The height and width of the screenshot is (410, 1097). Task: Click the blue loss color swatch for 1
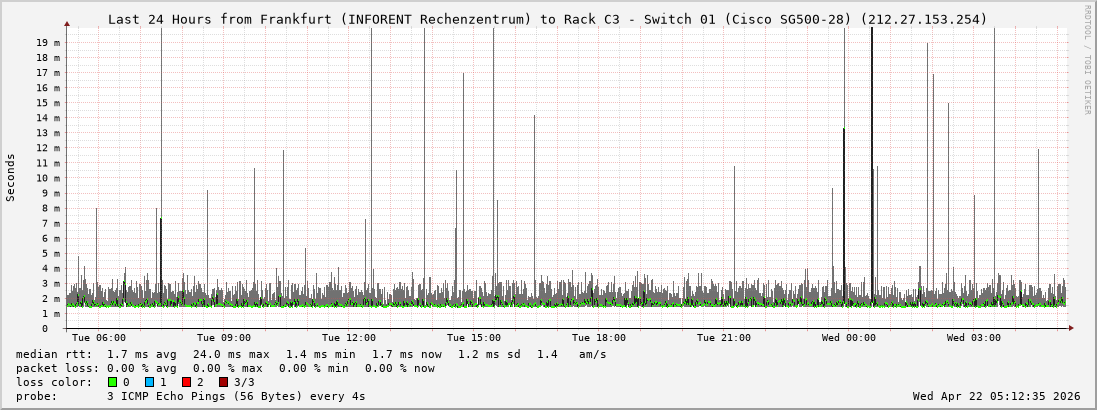click(x=149, y=382)
